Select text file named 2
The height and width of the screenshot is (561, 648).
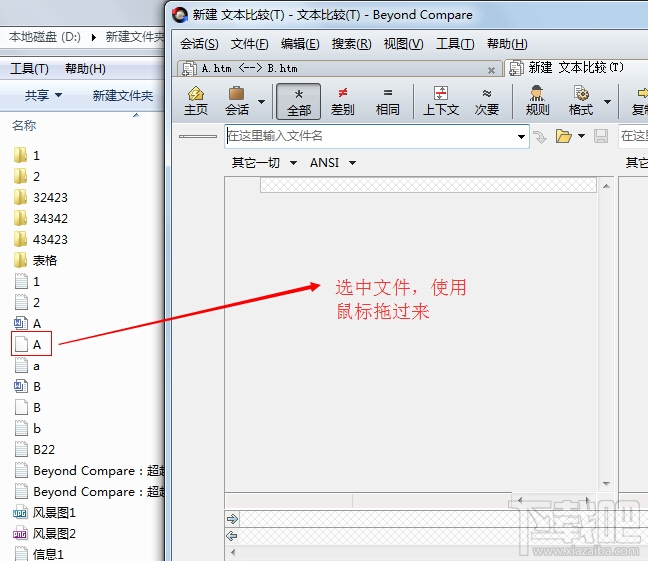pos(27,303)
